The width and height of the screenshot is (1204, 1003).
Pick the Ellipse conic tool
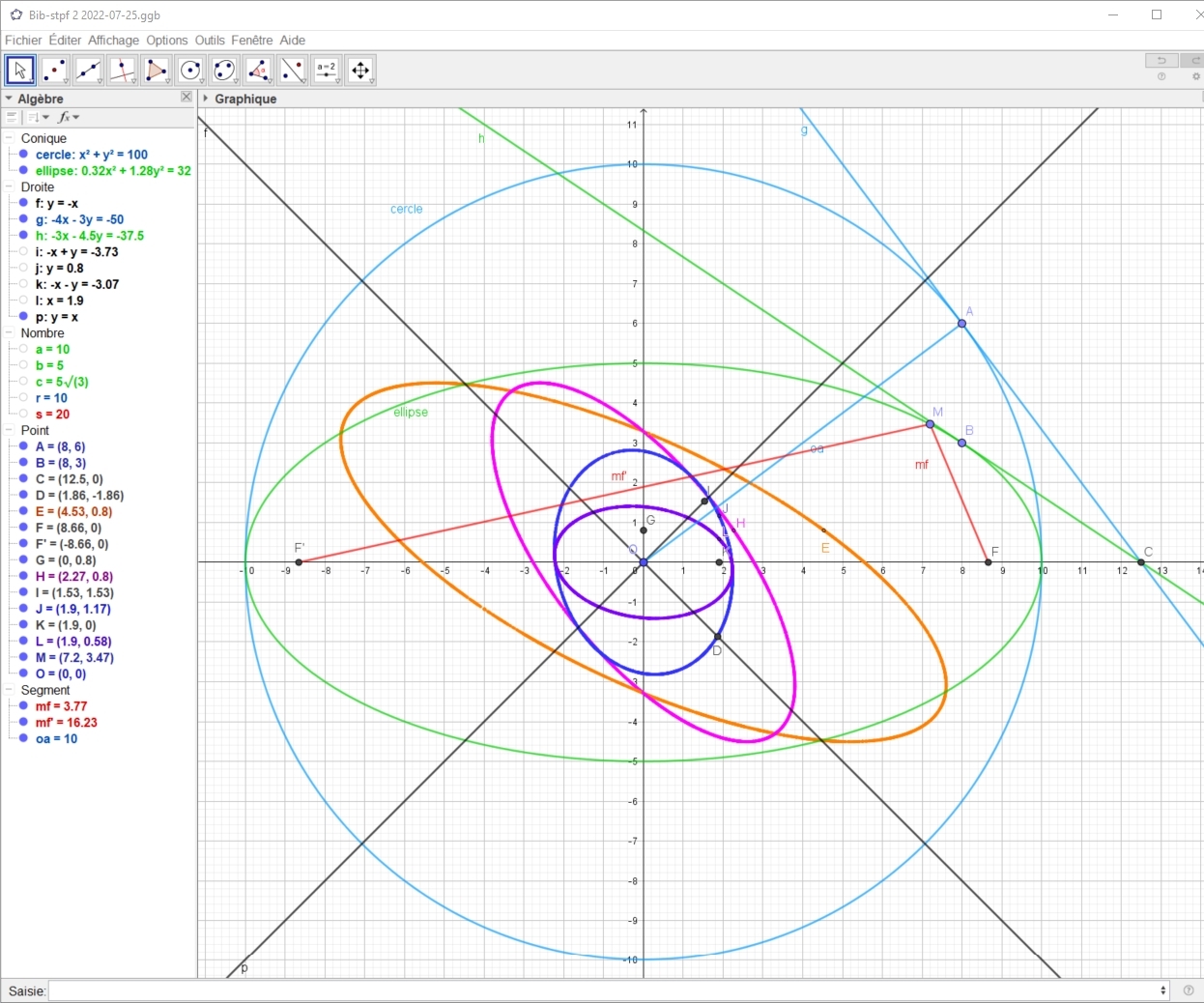pos(224,71)
